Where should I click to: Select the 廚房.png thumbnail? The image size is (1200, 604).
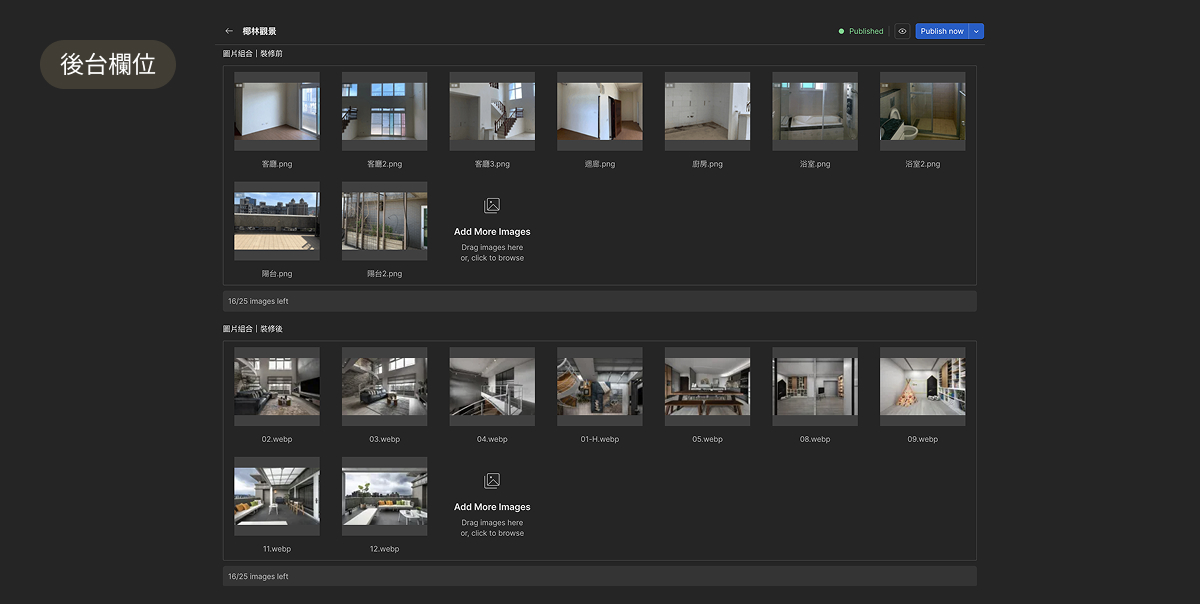[x=707, y=111]
